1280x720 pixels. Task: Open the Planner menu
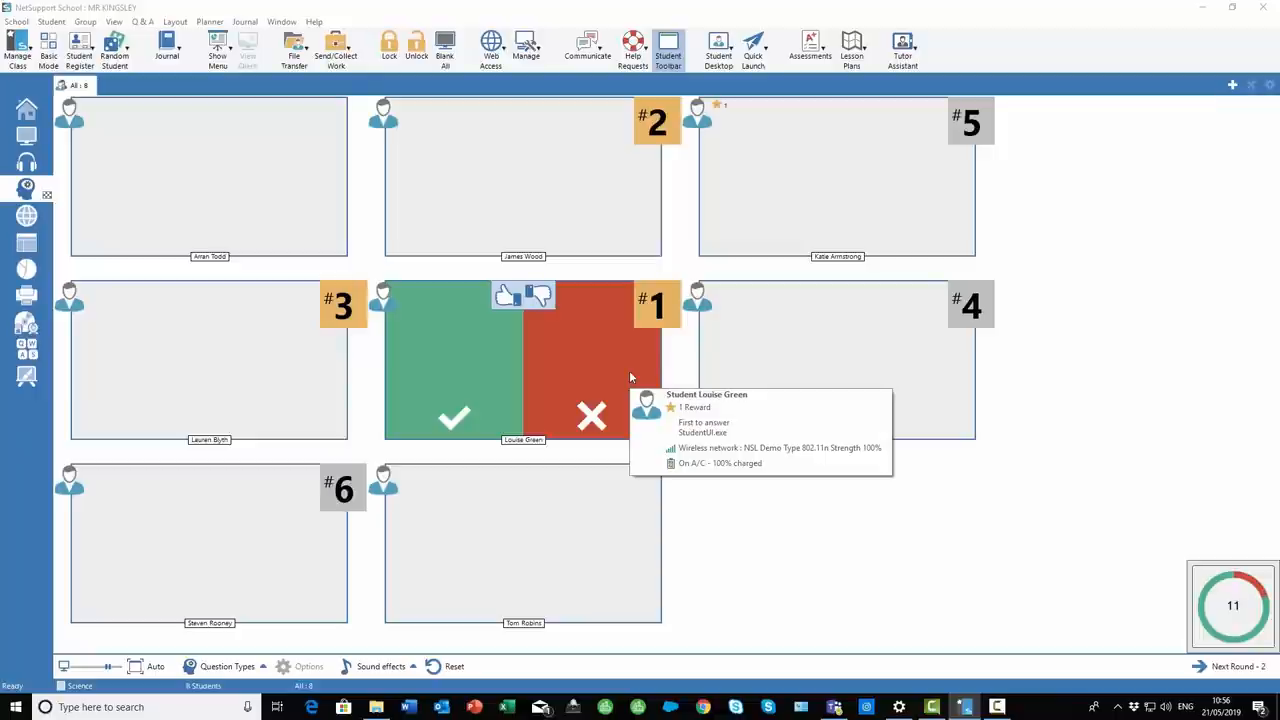click(209, 22)
